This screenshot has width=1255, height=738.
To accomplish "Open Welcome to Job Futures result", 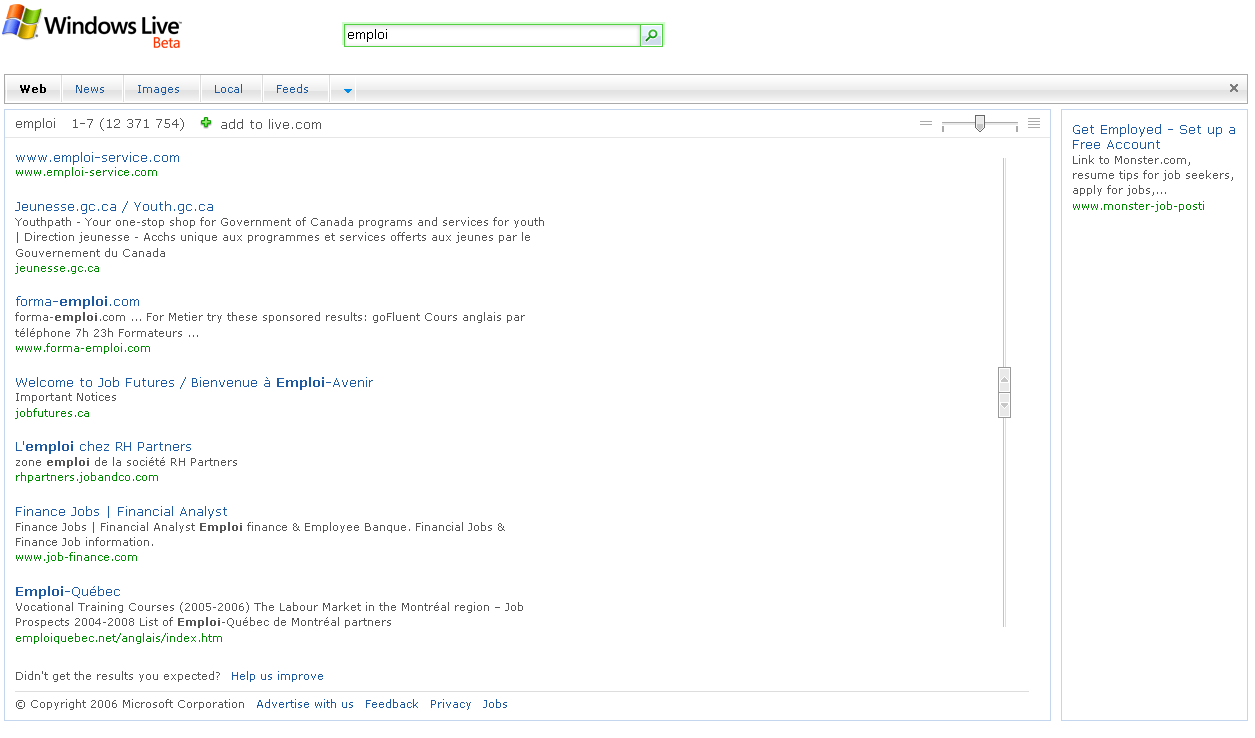I will click(194, 382).
